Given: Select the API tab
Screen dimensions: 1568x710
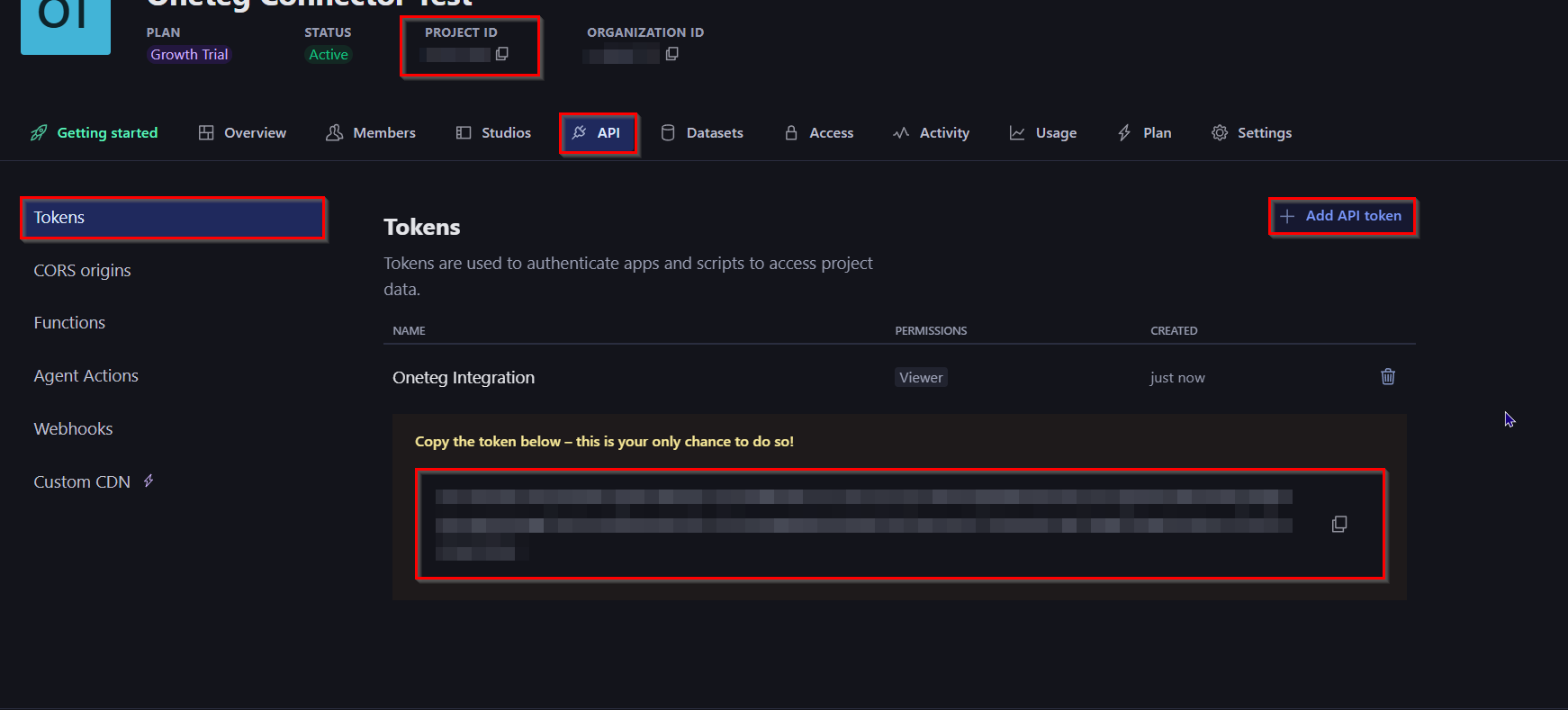Looking at the screenshot, I should [599, 133].
